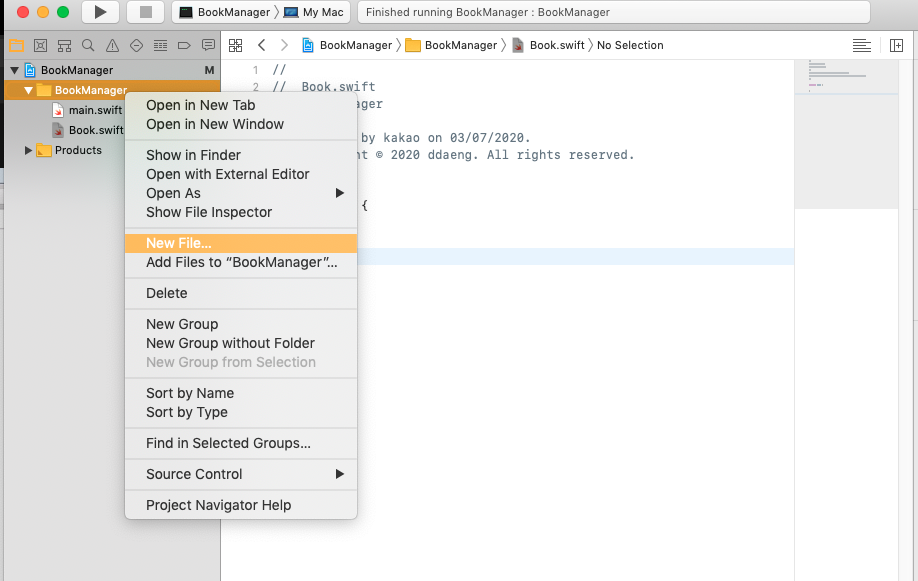The height and width of the screenshot is (581, 918).
Task: Choose Open in New Tab
Action: [x=241, y=105]
